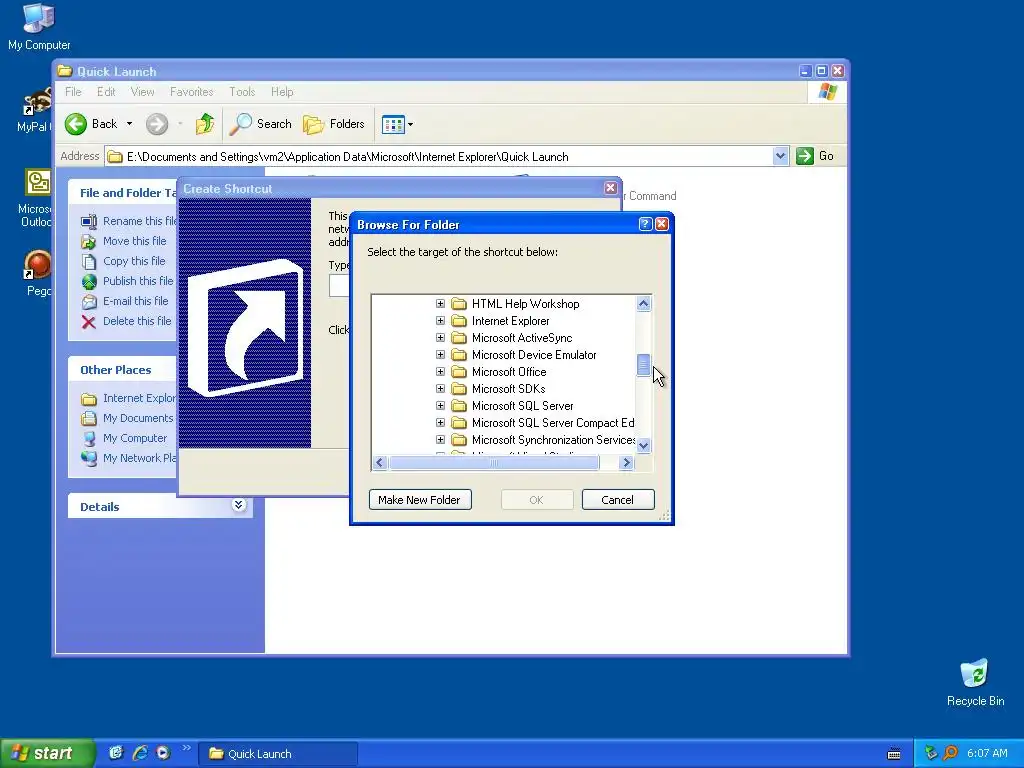
Task: Click the Copy this file link
Action: pos(134,261)
